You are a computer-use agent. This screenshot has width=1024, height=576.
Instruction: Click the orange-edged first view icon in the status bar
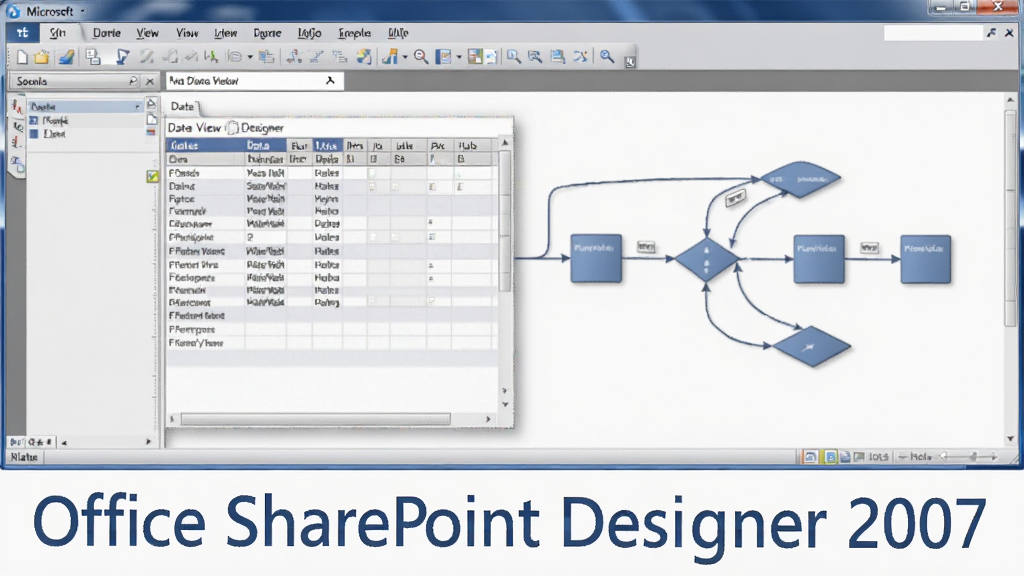[x=810, y=457]
